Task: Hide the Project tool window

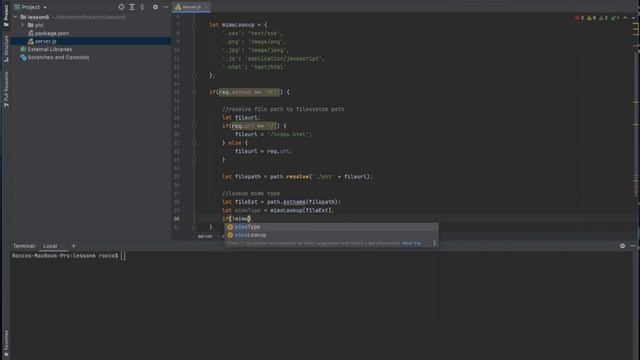Action: 165,7
